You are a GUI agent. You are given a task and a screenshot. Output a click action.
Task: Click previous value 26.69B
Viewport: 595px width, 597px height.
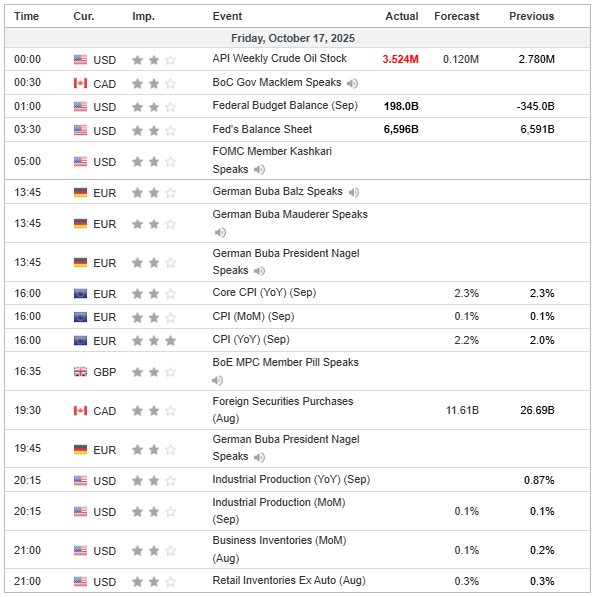click(x=538, y=410)
